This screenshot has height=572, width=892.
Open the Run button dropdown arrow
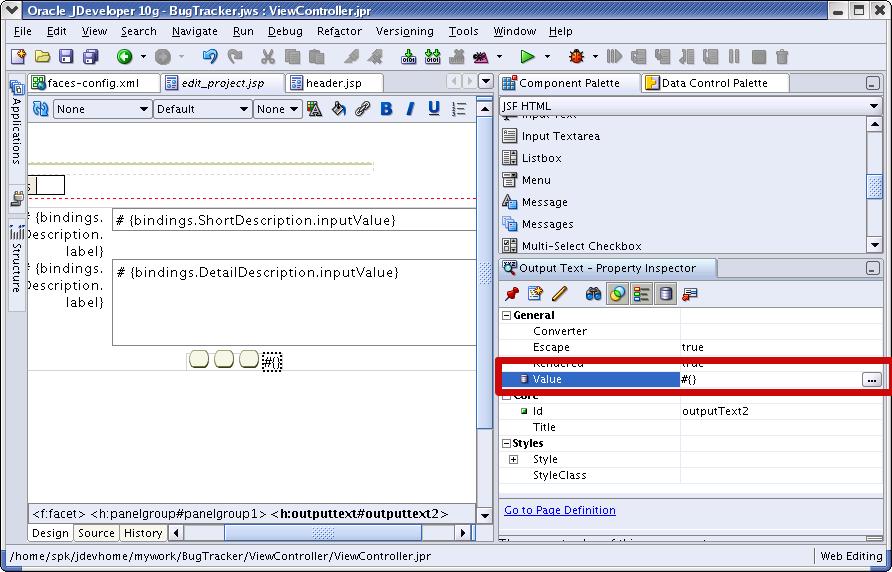tap(547, 56)
